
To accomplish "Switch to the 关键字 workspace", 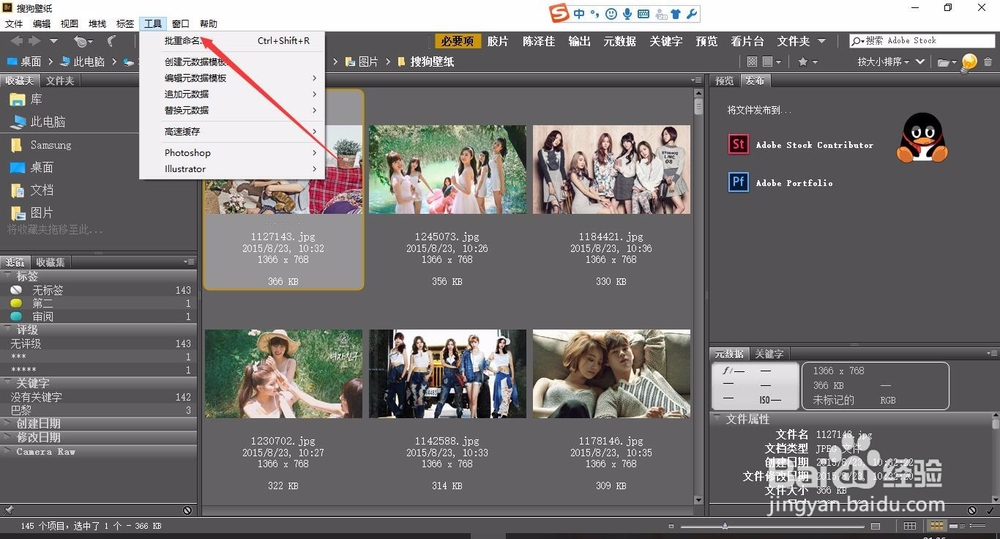I will (x=666, y=41).
